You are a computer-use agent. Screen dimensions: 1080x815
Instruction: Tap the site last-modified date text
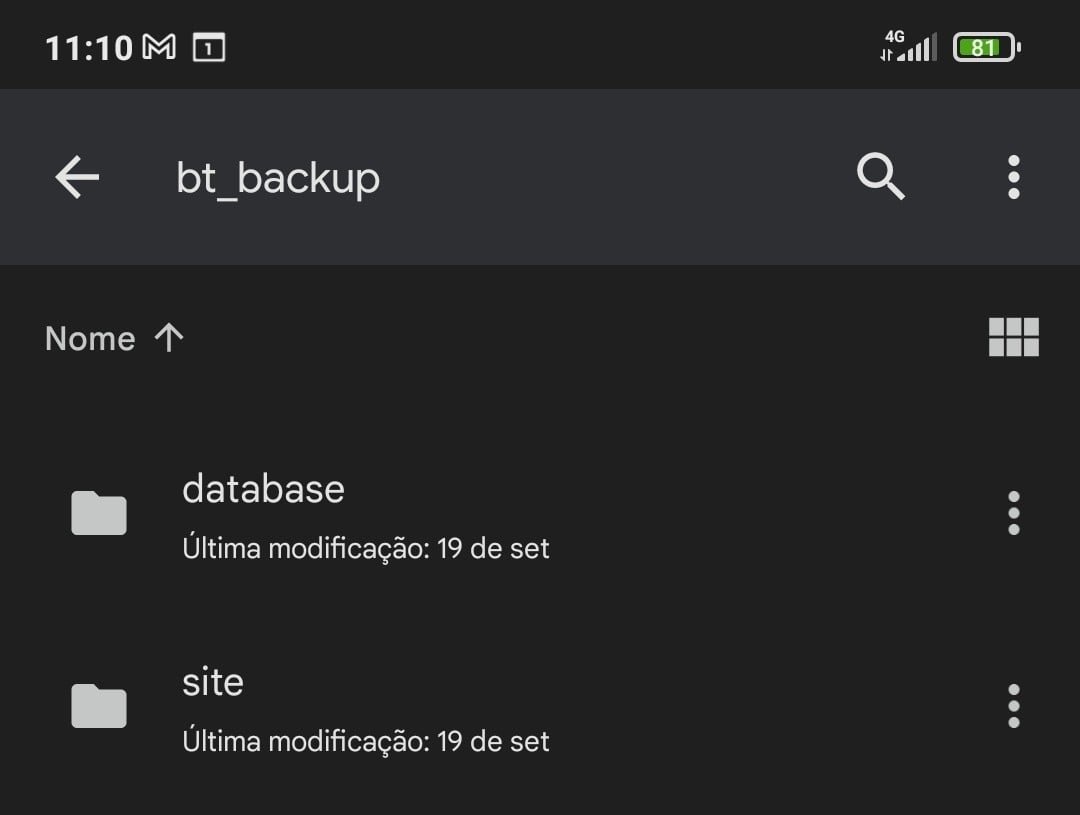click(x=366, y=741)
